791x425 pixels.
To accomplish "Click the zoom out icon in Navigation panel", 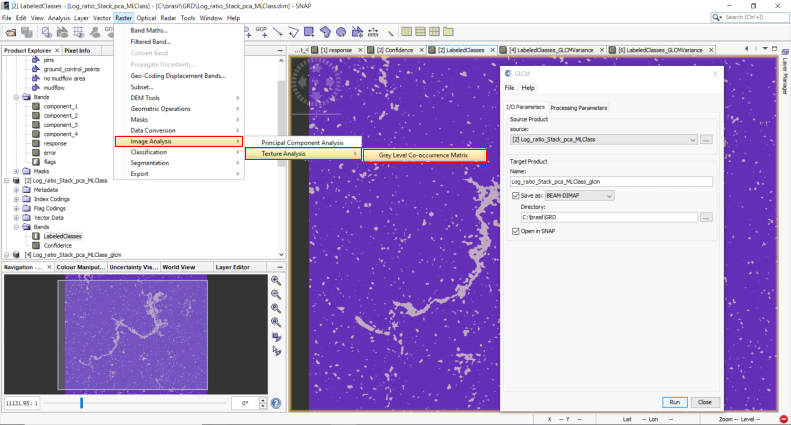I will click(x=276, y=295).
